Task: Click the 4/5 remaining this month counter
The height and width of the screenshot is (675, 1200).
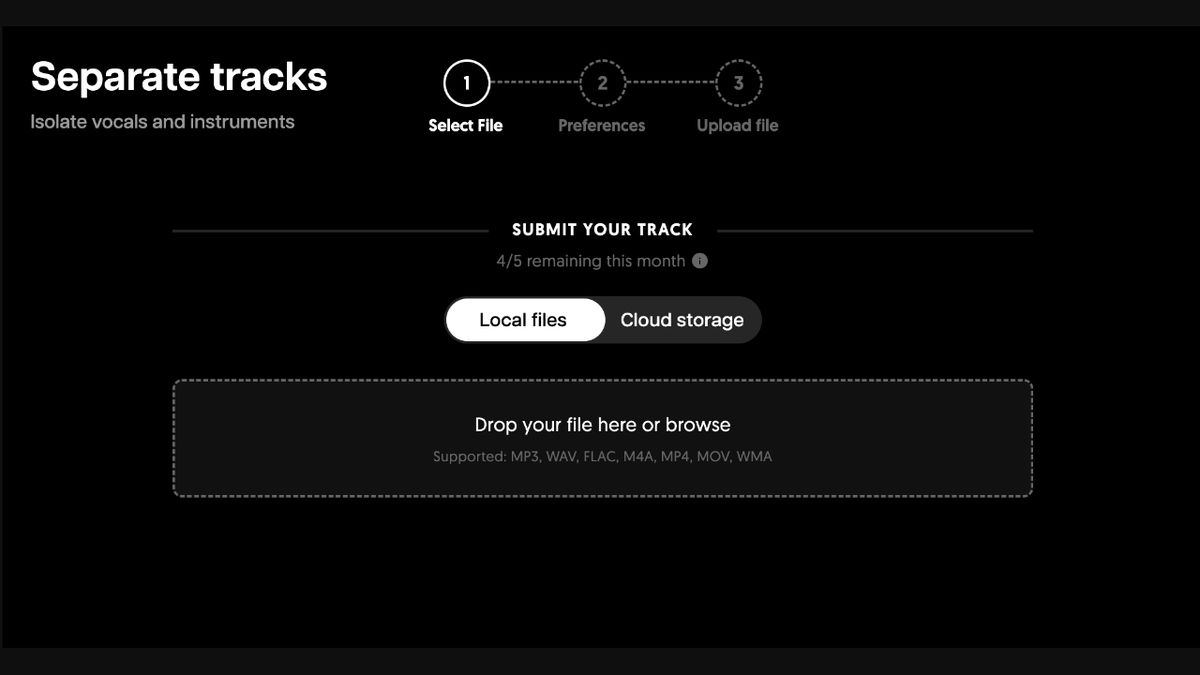Action: (x=590, y=261)
